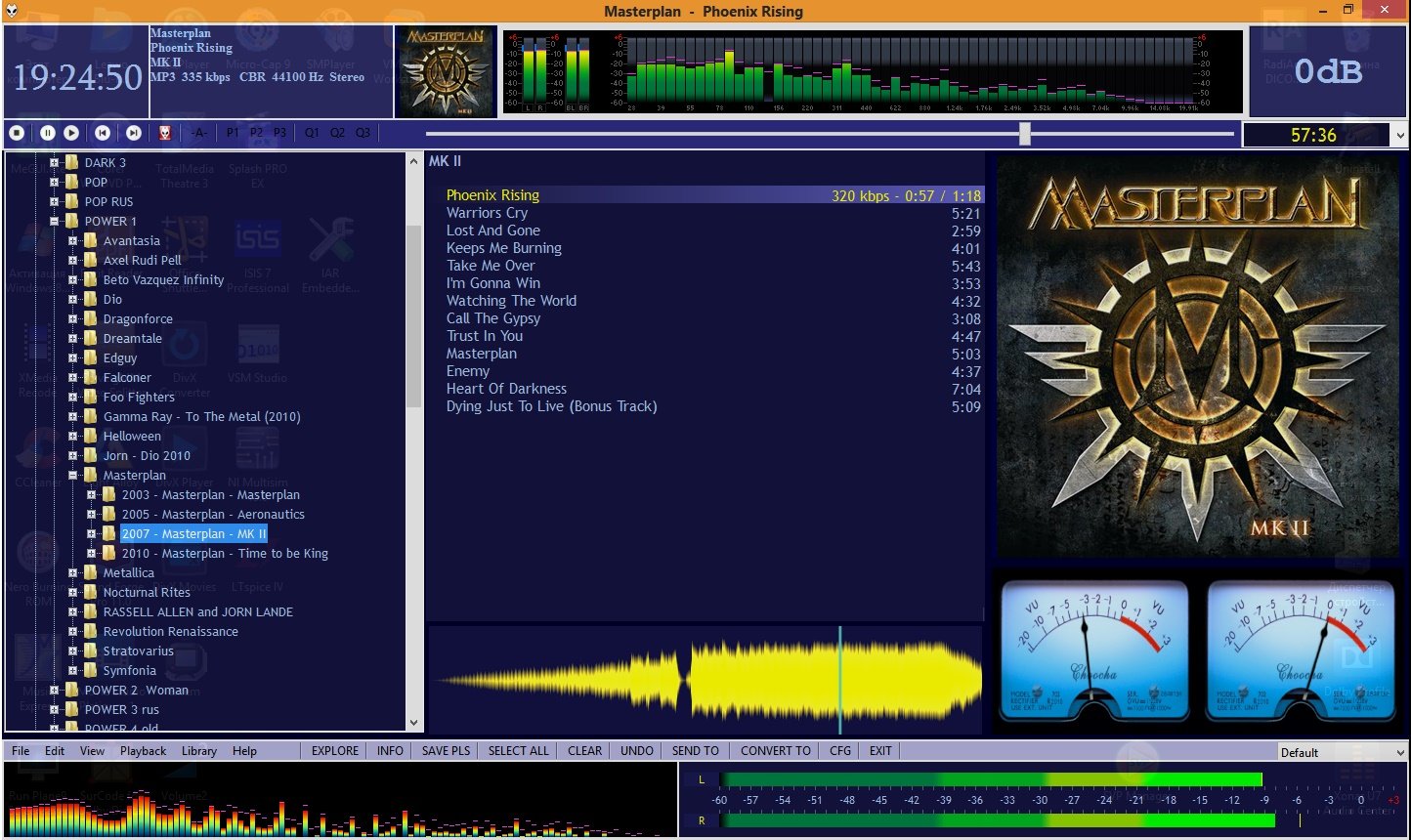1411x840 pixels.
Task: Toggle the P1 preset button
Action: point(233,133)
